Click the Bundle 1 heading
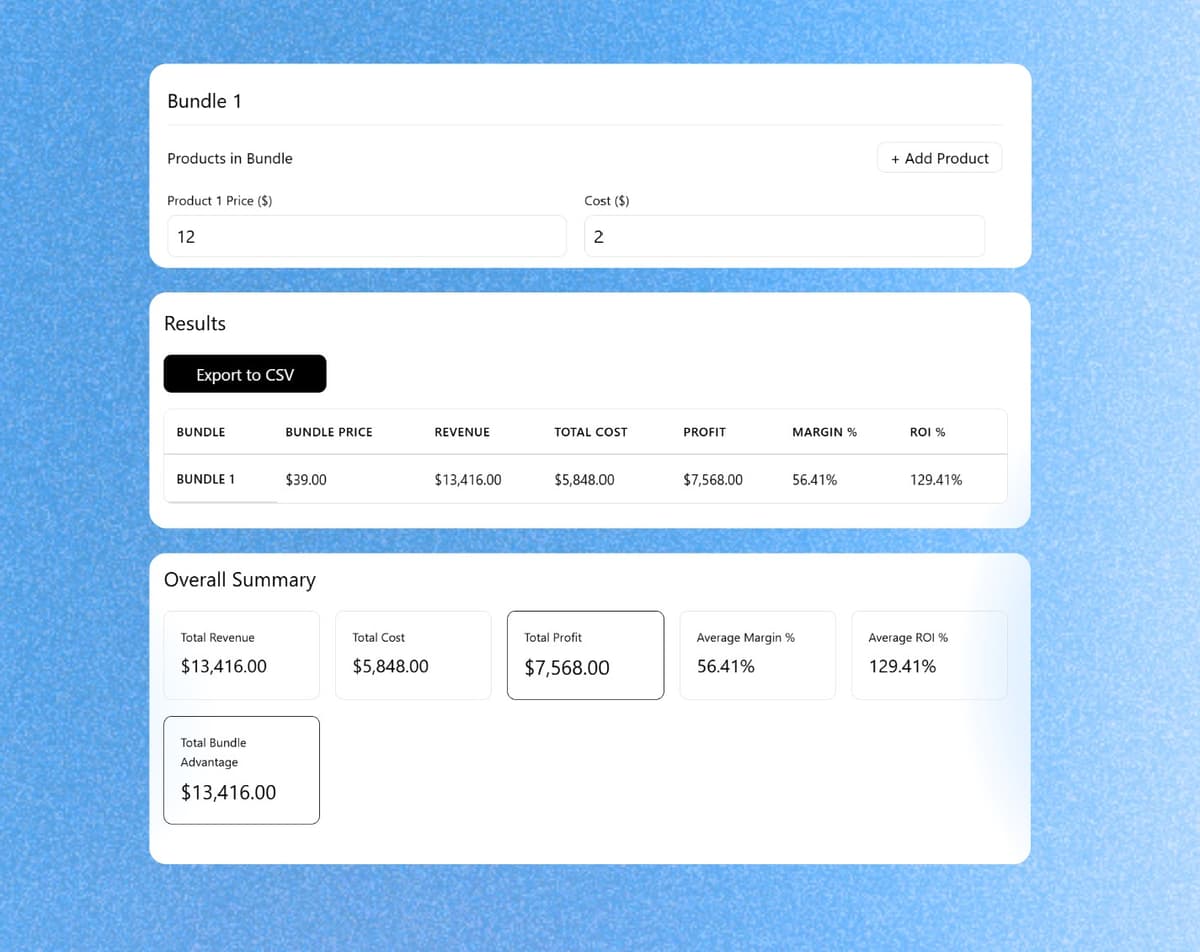This screenshot has height=952, width=1200. [204, 101]
